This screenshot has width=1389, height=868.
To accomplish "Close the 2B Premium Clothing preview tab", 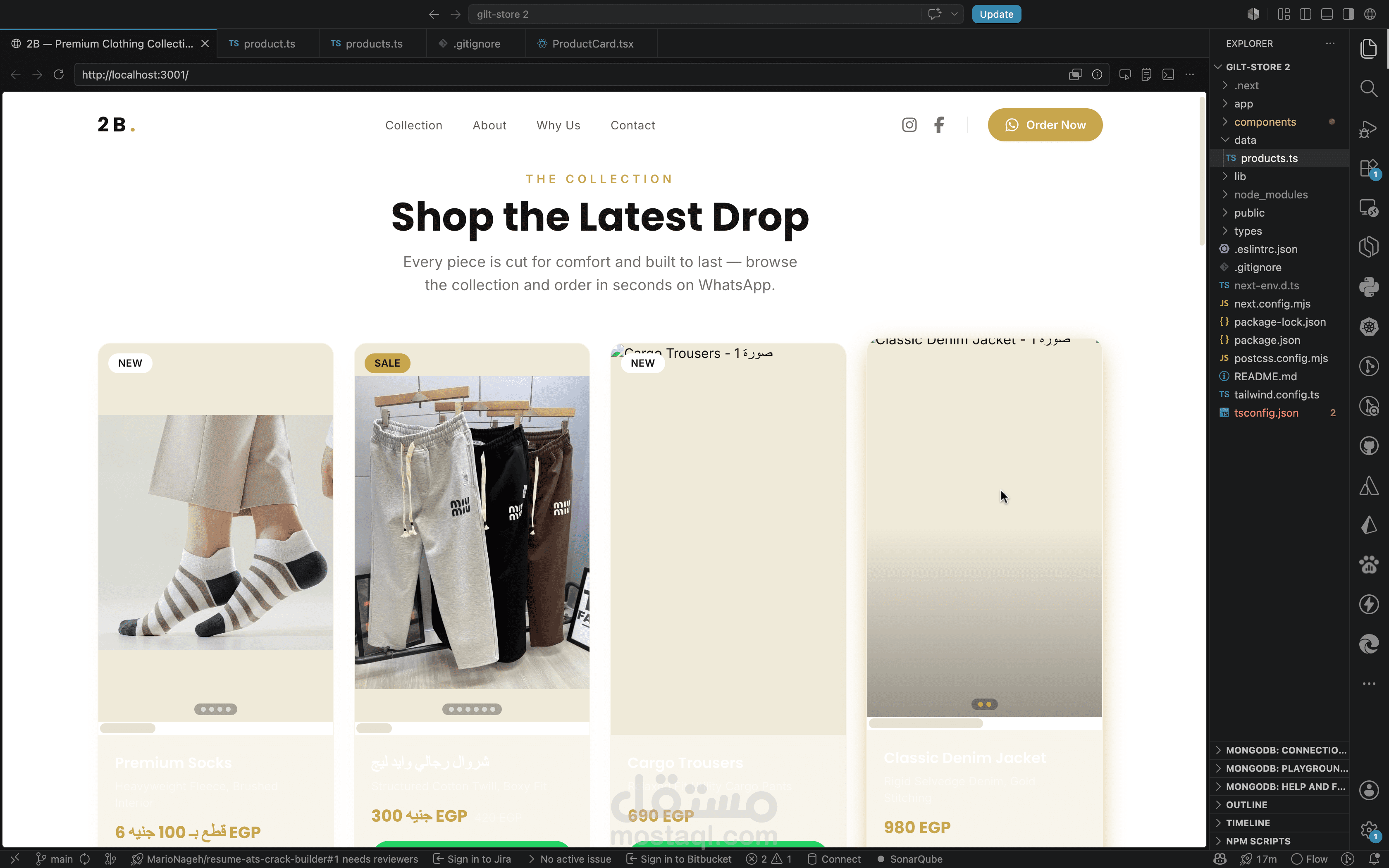I will [x=205, y=44].
